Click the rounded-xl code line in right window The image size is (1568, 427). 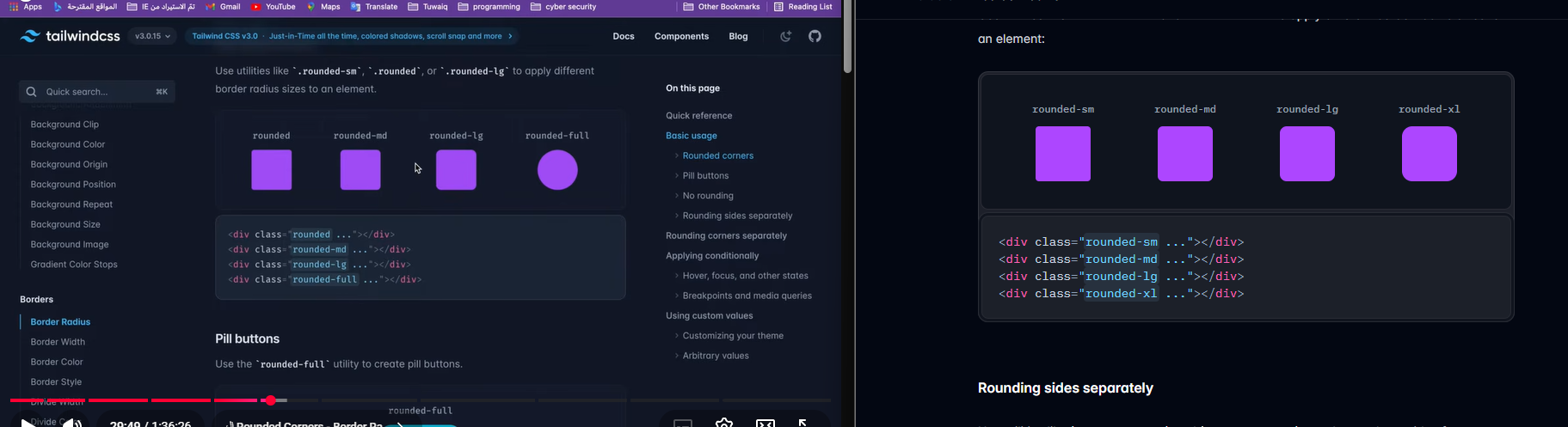1122,294
